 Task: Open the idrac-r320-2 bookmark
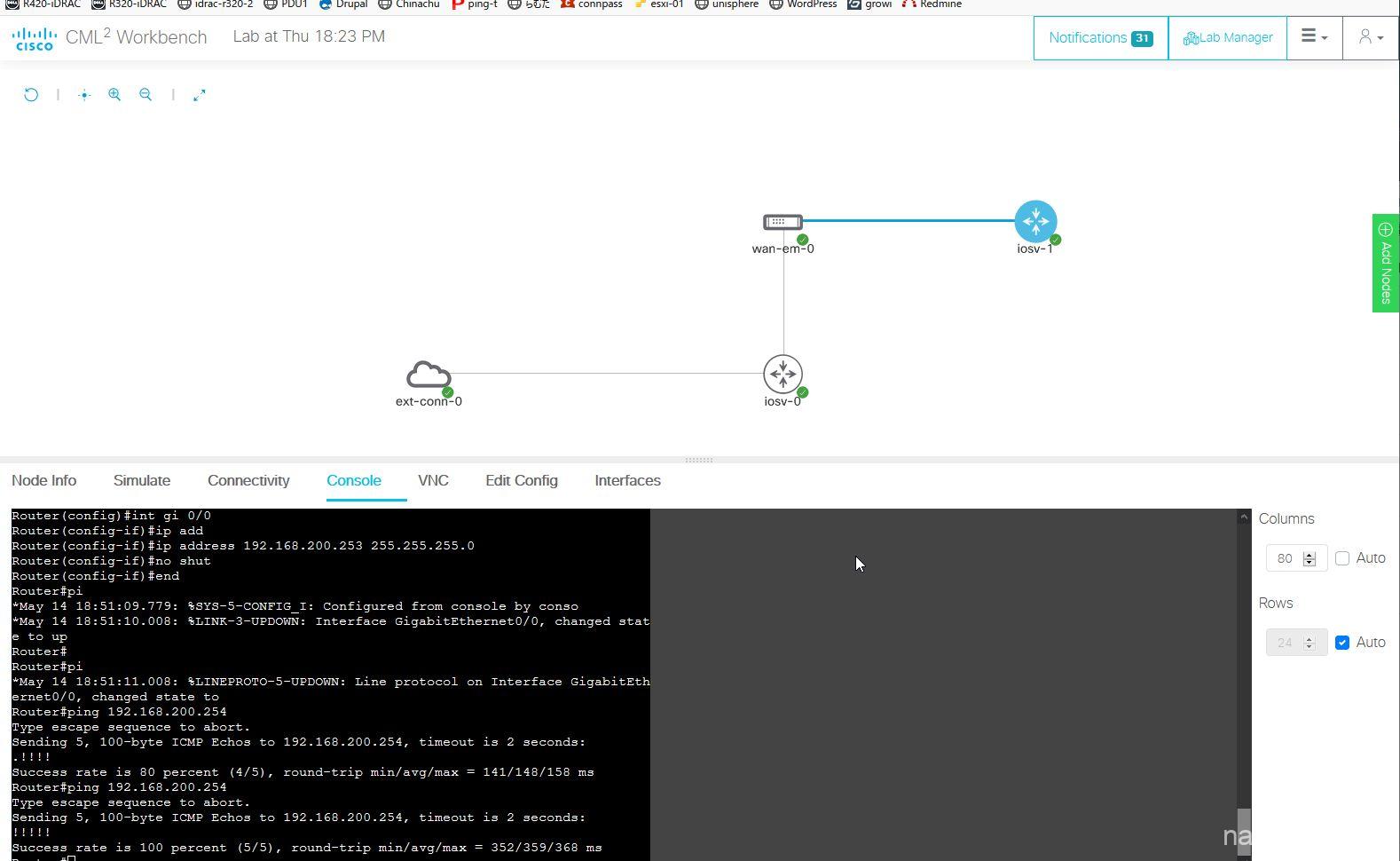[x=216, y=4]
